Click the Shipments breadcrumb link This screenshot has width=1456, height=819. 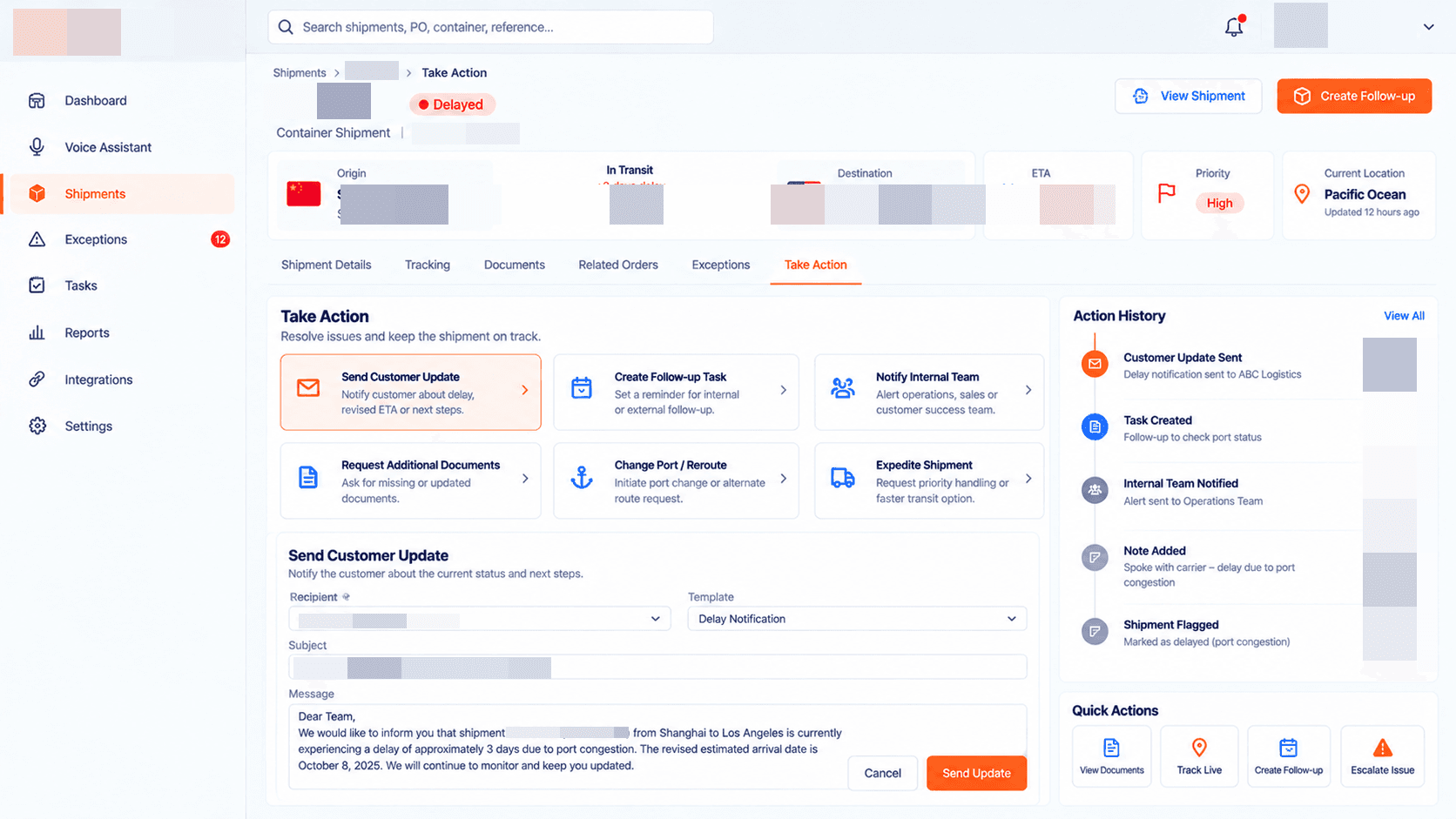pyautogui.click(x=300, y=73)
